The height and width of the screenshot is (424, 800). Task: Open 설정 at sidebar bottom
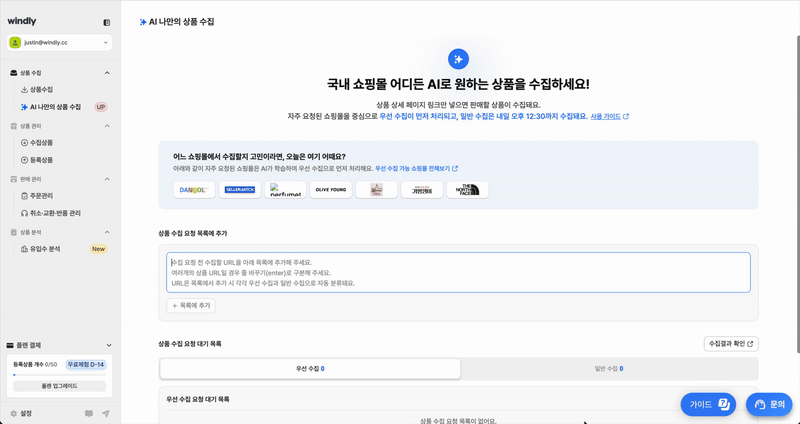pyautogui.click(x=21, y=414)
